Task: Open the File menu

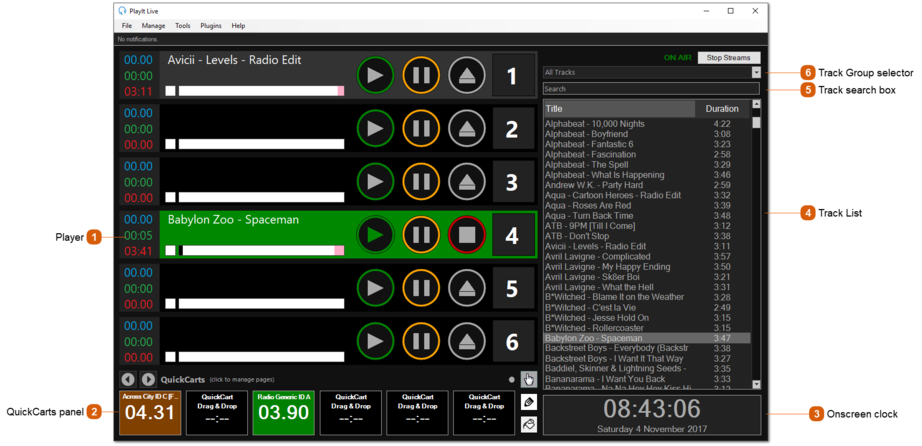Action: coord(127,26)
